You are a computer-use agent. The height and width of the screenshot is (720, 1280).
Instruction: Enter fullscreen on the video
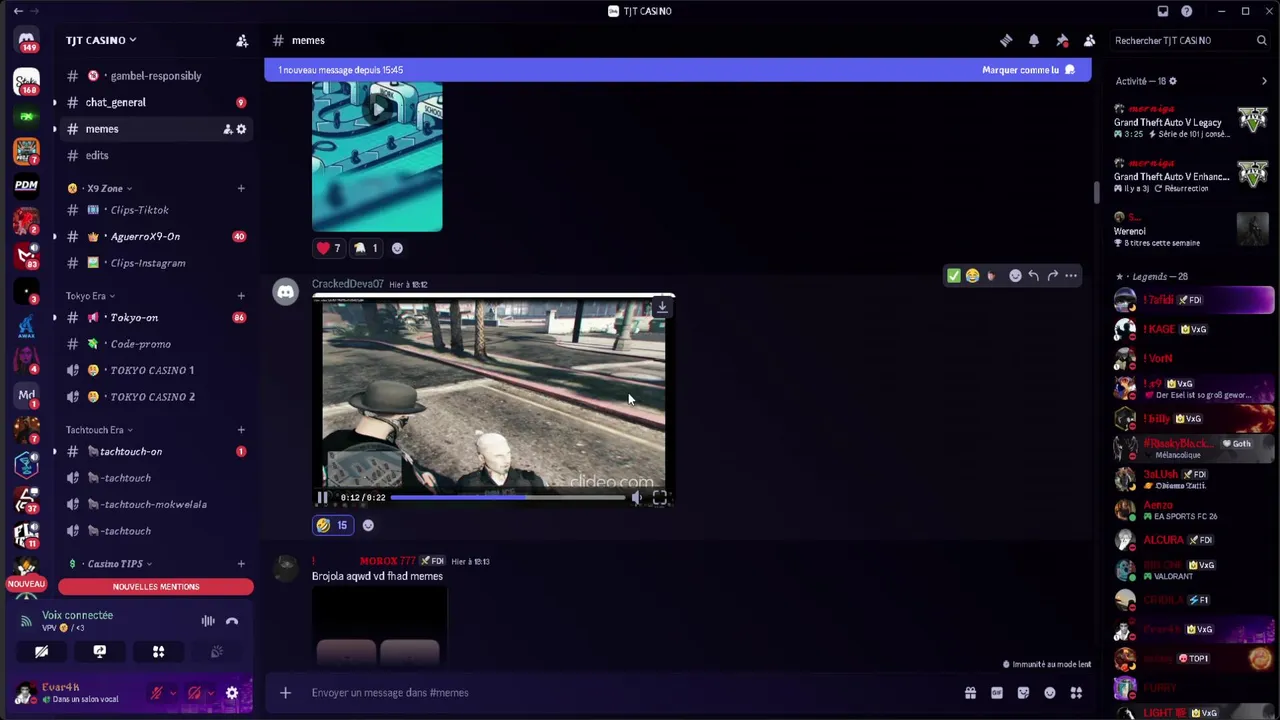point(660,497)
